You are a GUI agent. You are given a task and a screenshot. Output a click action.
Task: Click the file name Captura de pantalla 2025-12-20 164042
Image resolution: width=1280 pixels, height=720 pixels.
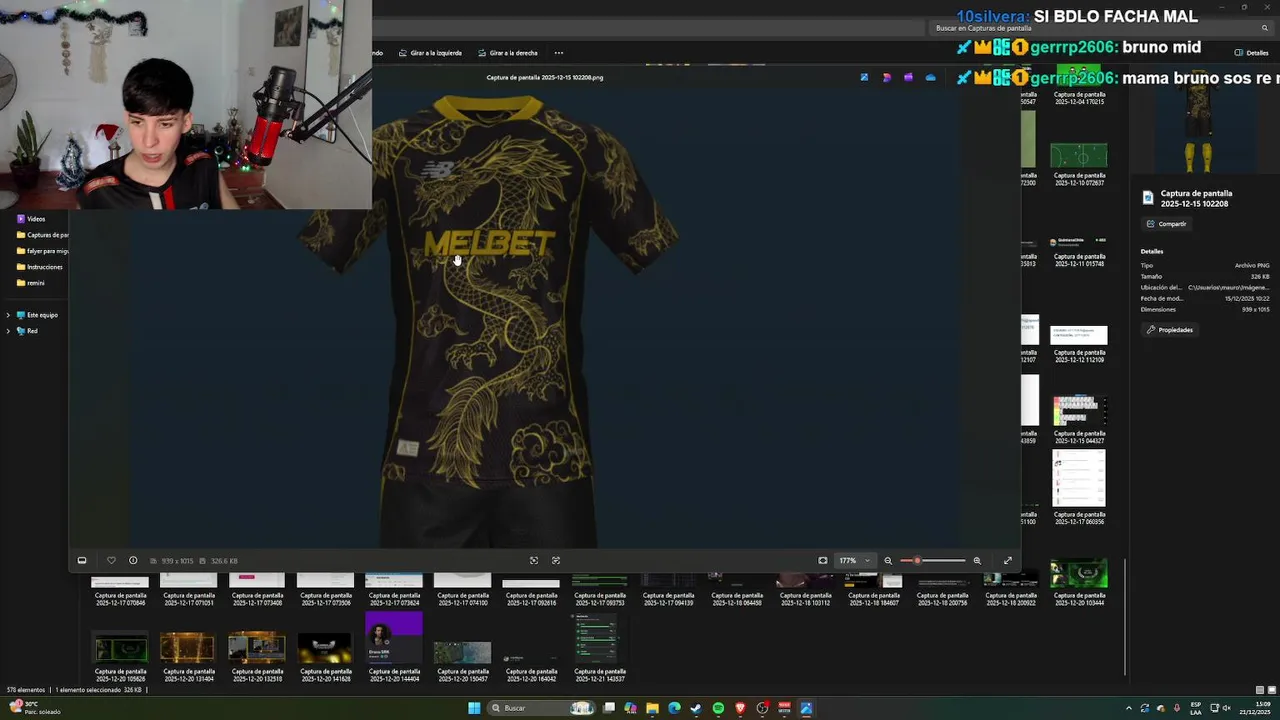click(531, 675)
